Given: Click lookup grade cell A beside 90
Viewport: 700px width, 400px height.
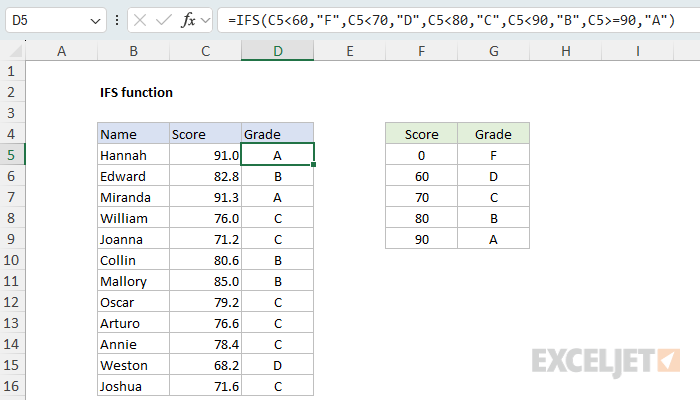Looking at the screenshot, I should [493, 239].
